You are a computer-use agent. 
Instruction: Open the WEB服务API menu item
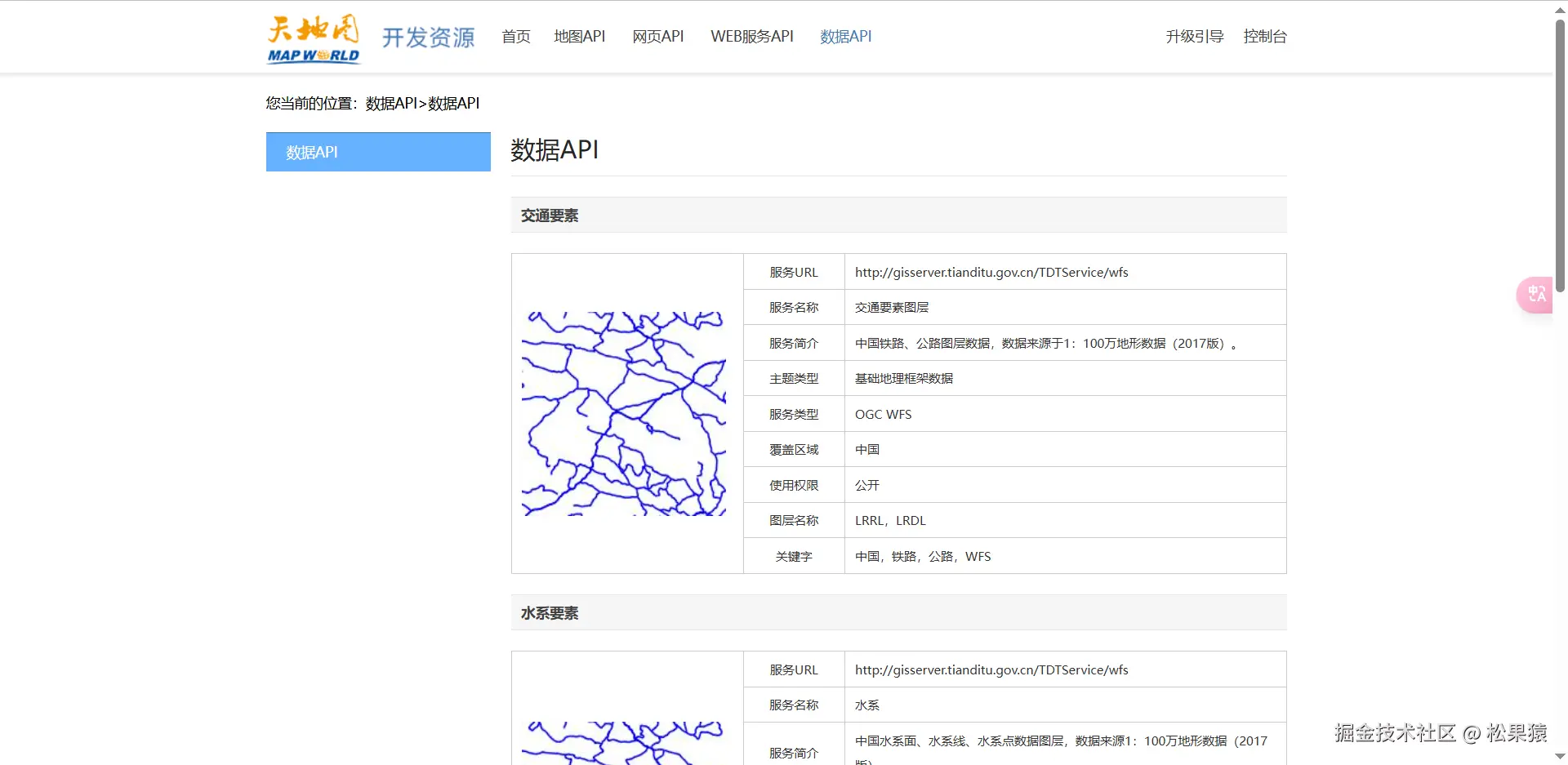[751, 37]
